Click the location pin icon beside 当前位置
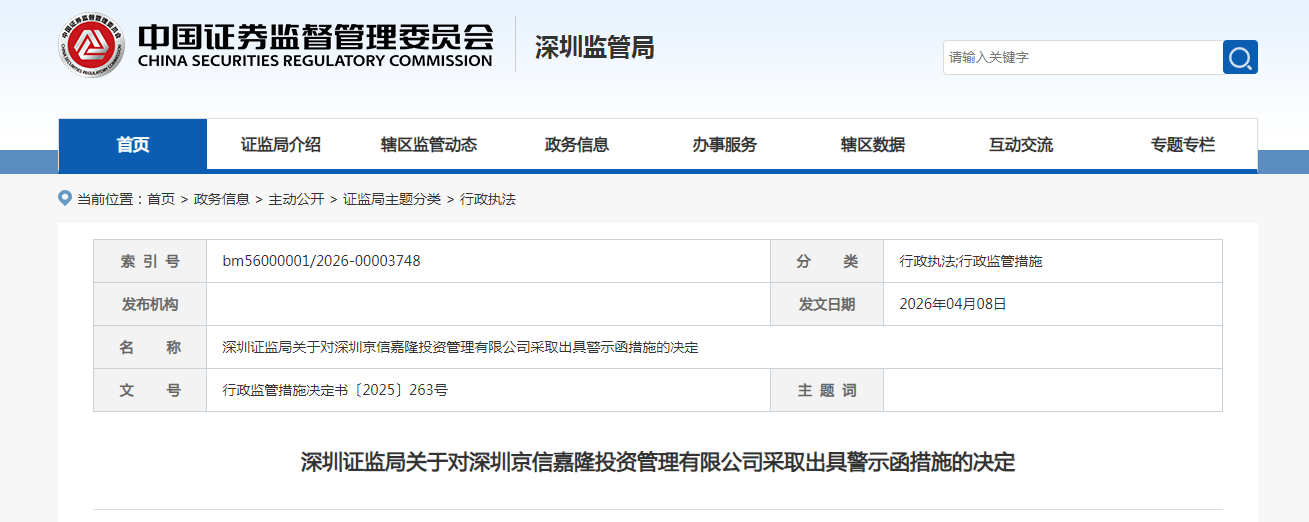 (x=65, y=198)
